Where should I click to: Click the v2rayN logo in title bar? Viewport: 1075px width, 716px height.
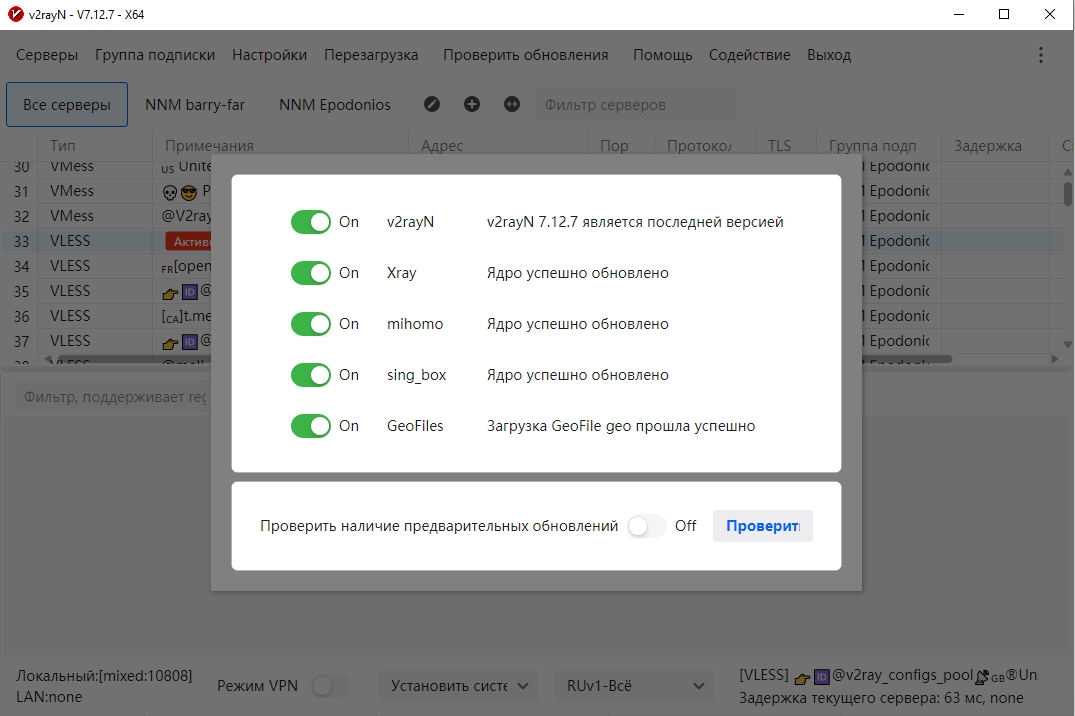[14, 14]
